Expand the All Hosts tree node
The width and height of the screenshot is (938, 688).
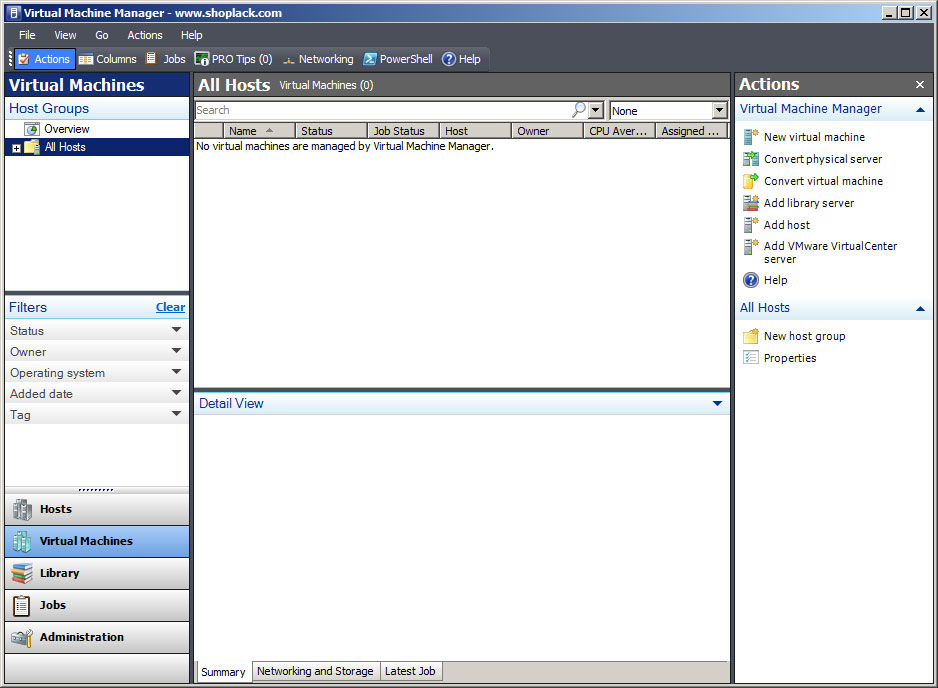pyautogui.click(x=17, y=148)
